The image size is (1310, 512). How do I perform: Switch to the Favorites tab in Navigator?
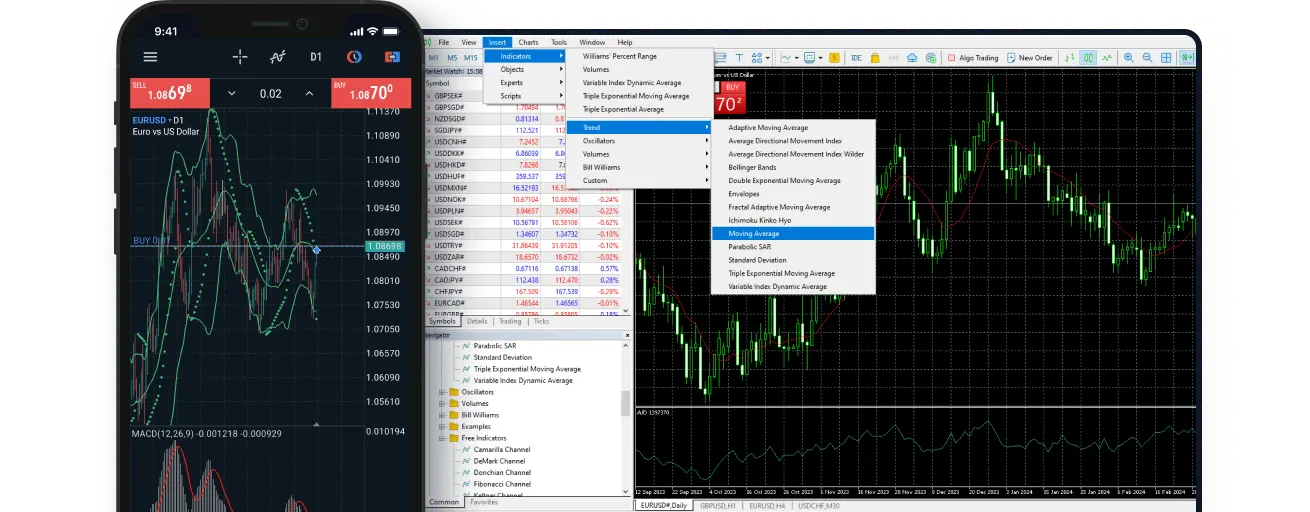tap(484, 502)
